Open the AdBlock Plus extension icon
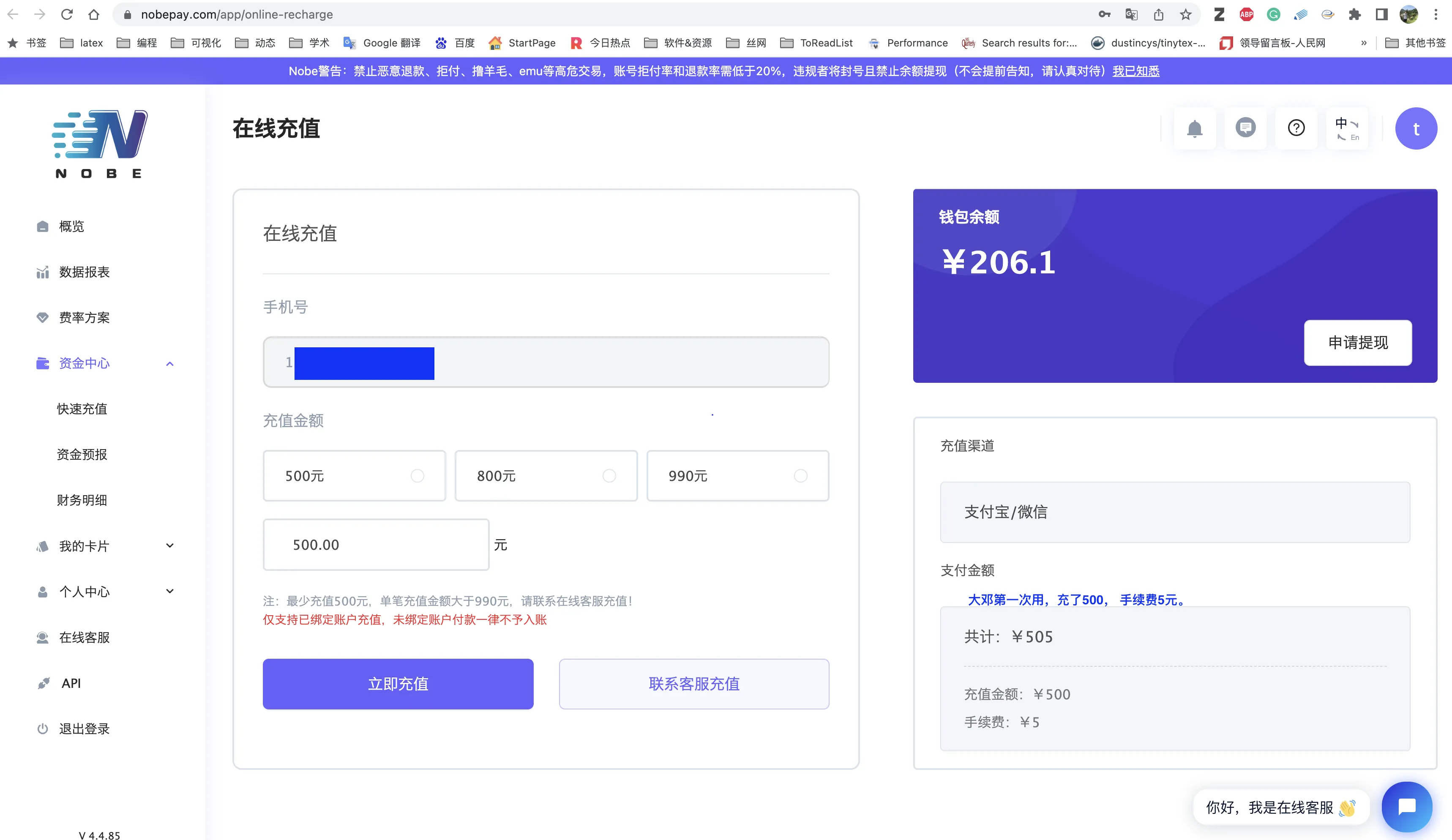The height and width of the screenshot is (840, 1452). (x=1246, y=14)
